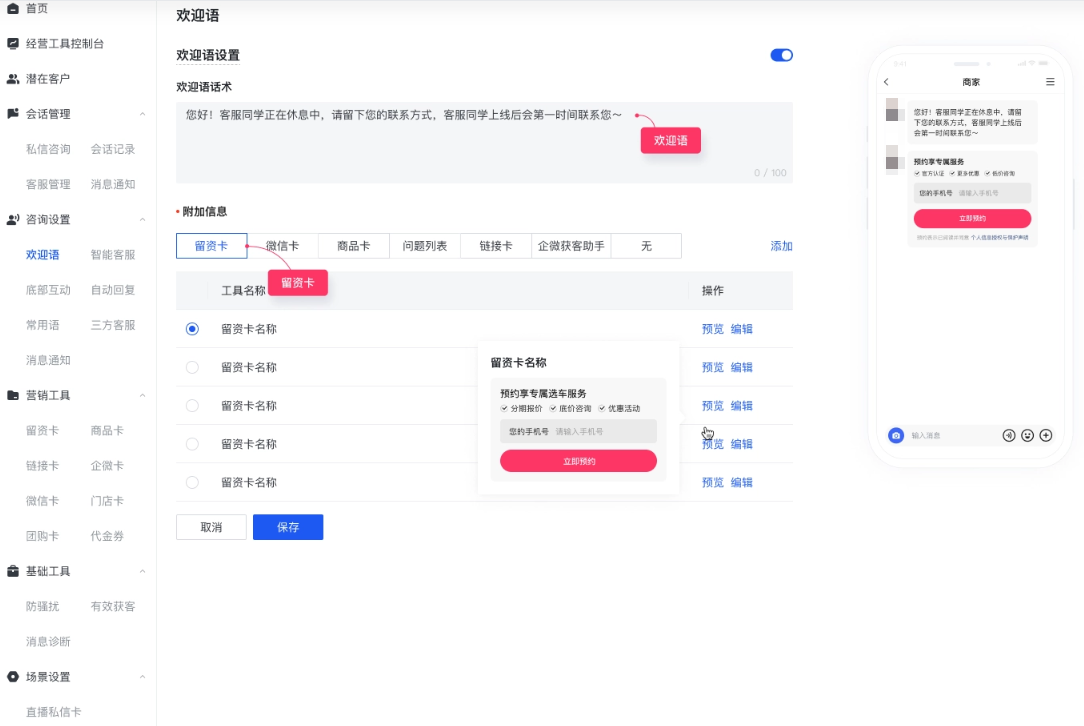Image resolution: width=1084 pixels, height=726 pixels.
Task: Click the emoji icon in the chat input bar
Action: pos(1028,436)
